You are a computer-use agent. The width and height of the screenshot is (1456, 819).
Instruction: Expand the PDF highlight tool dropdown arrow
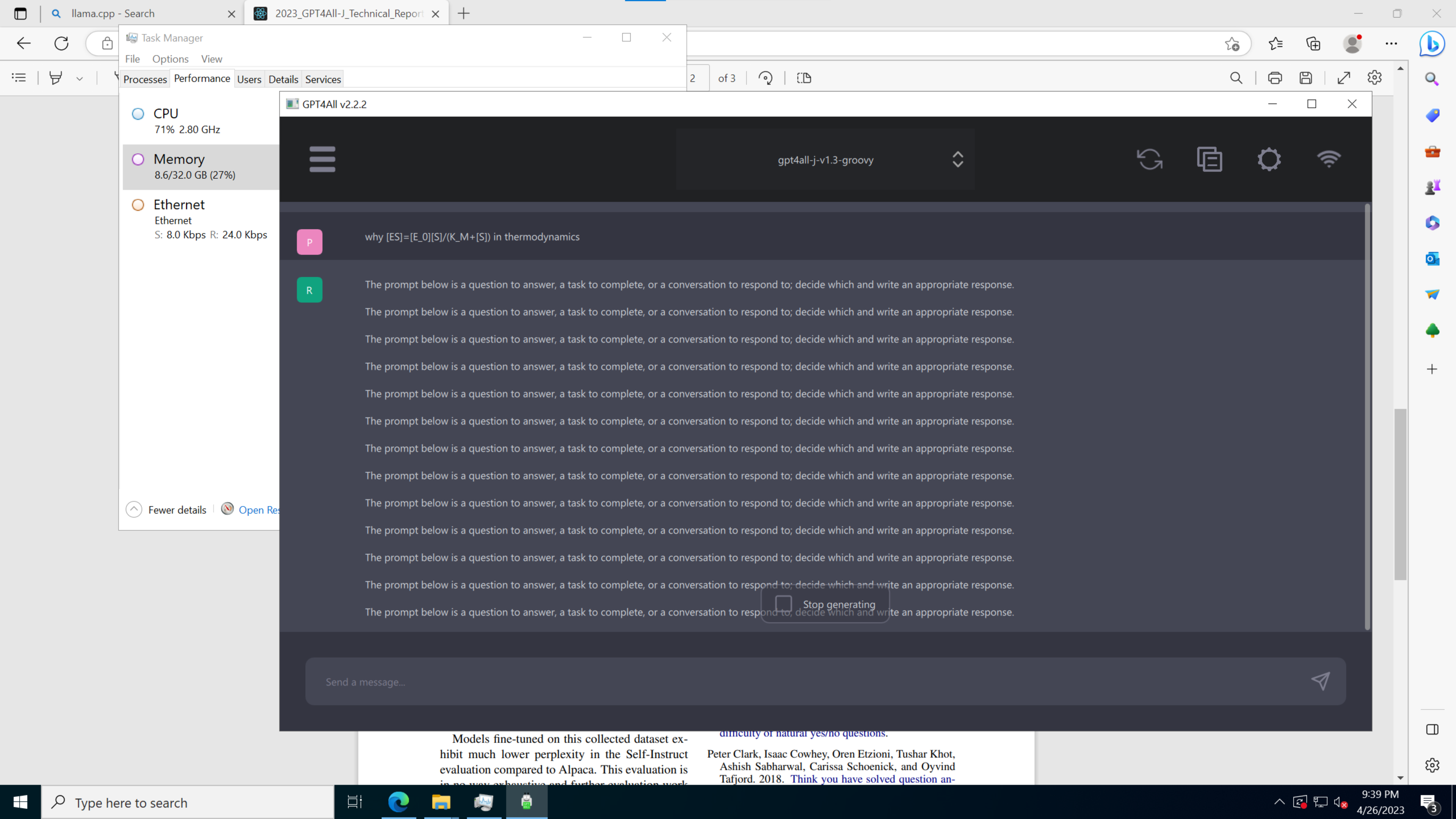coord(80,78)
